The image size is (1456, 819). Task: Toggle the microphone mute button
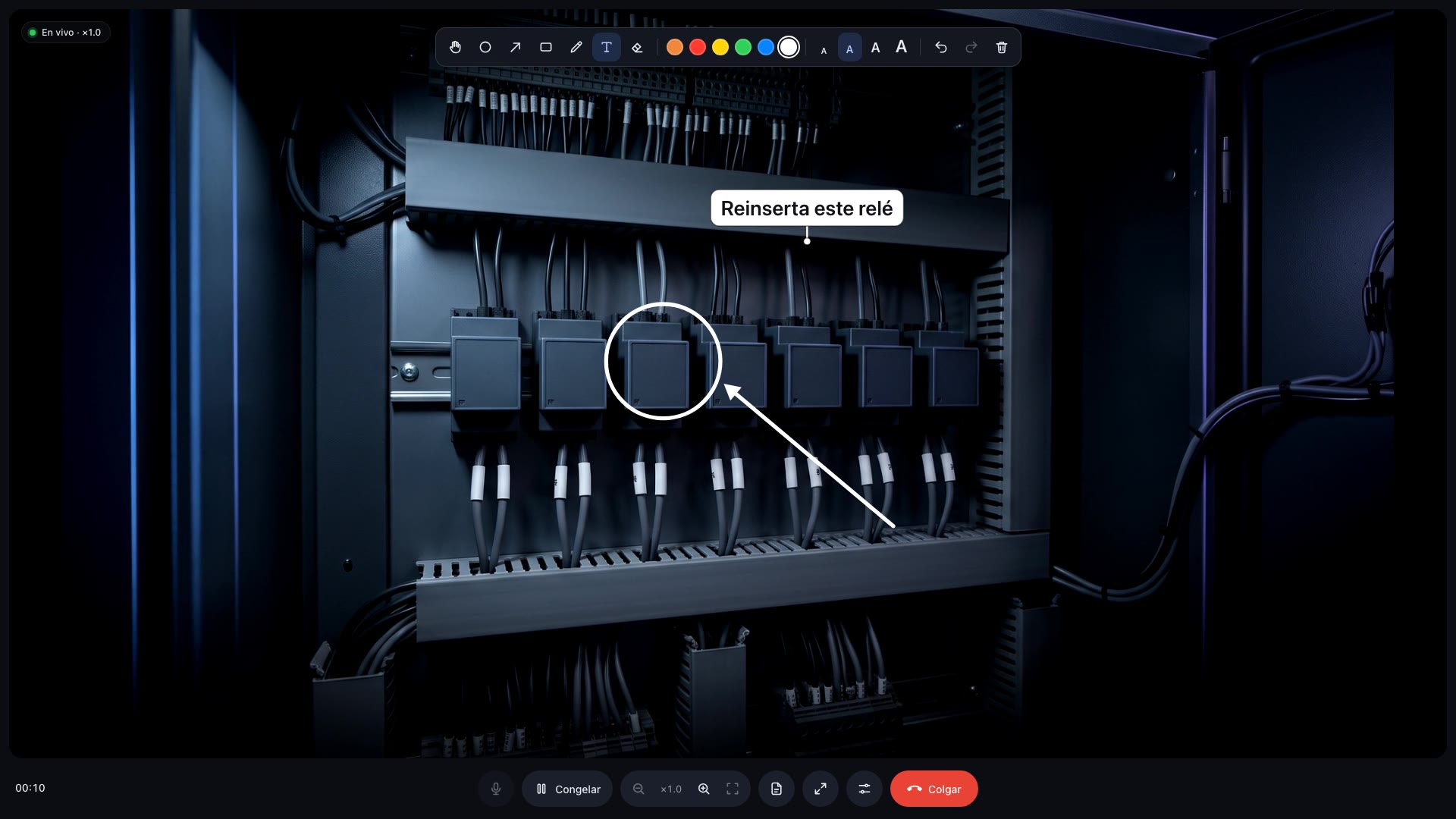pos(496,789)
